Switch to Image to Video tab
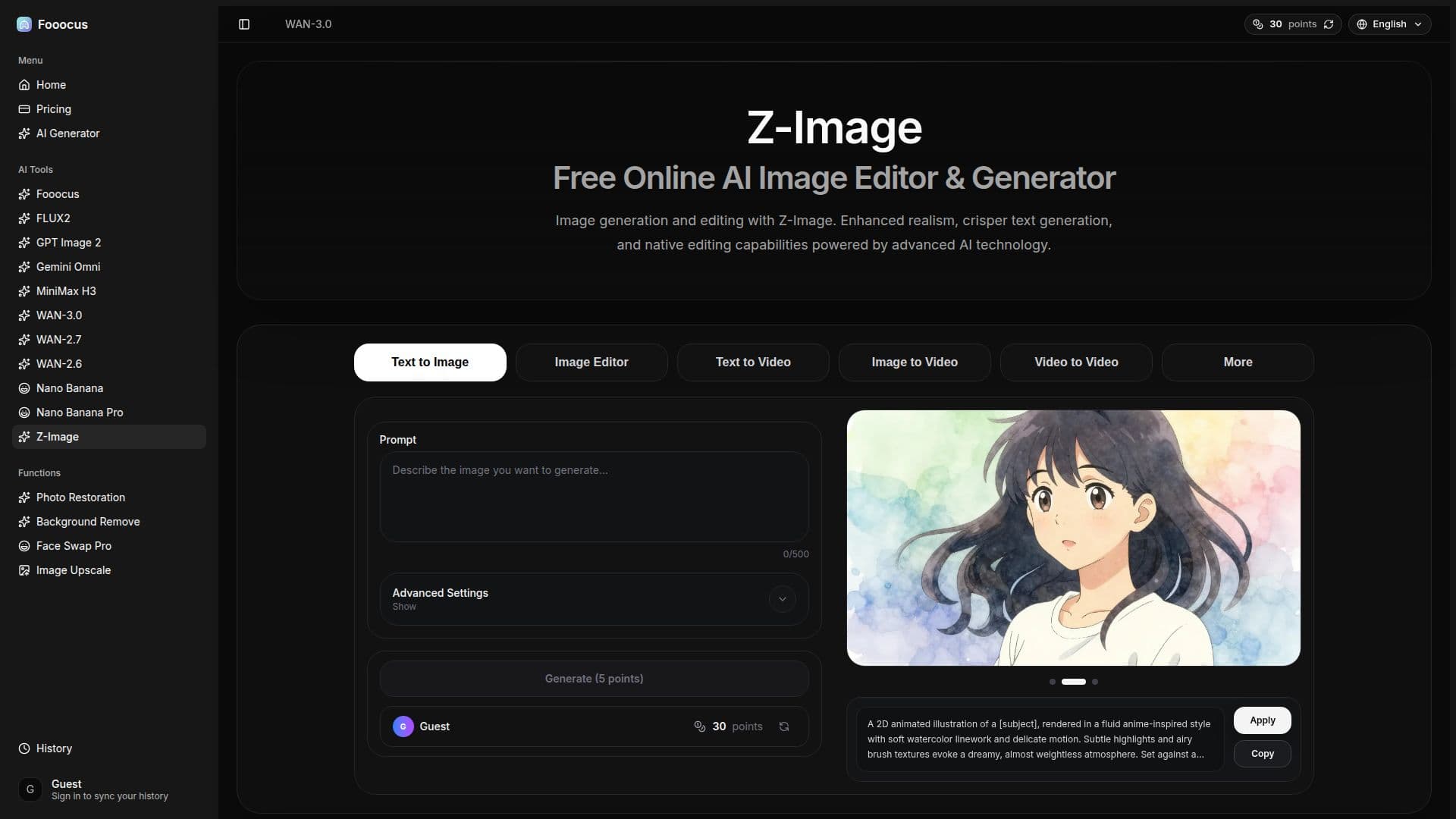This screenshot has height=819, width=1456. (915, 362)
